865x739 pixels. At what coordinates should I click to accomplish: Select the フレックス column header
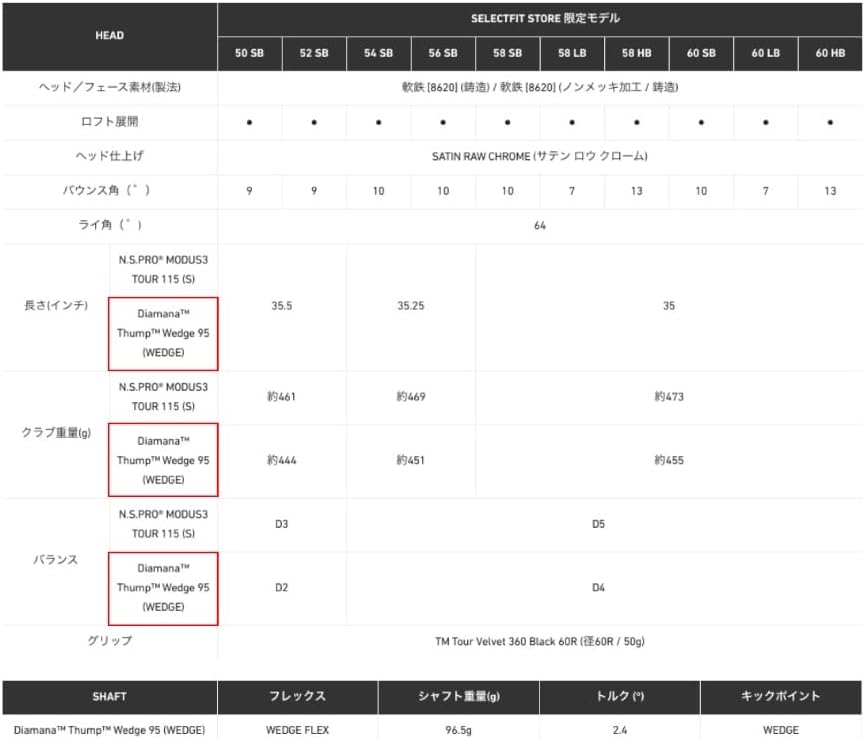298,697
